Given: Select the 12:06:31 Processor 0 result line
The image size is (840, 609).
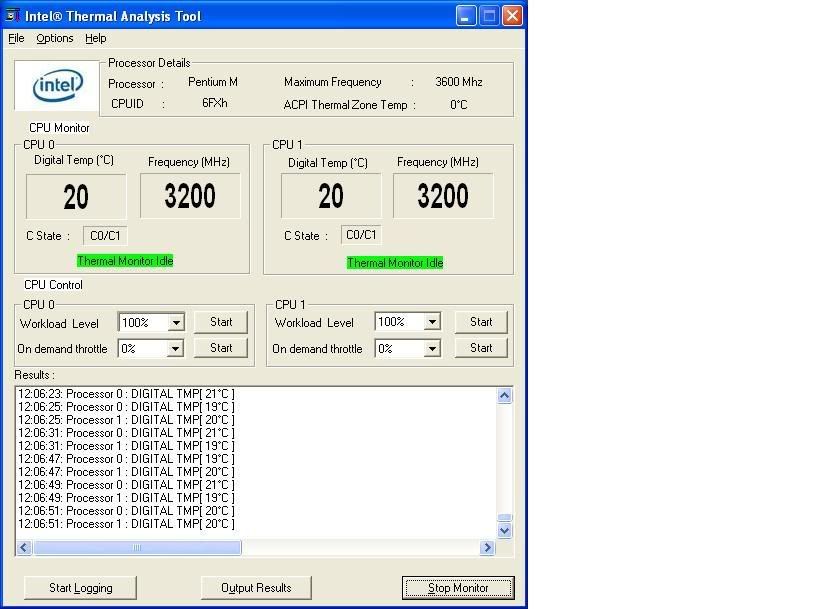Looking at the screenshot, I should coord(126,433).
